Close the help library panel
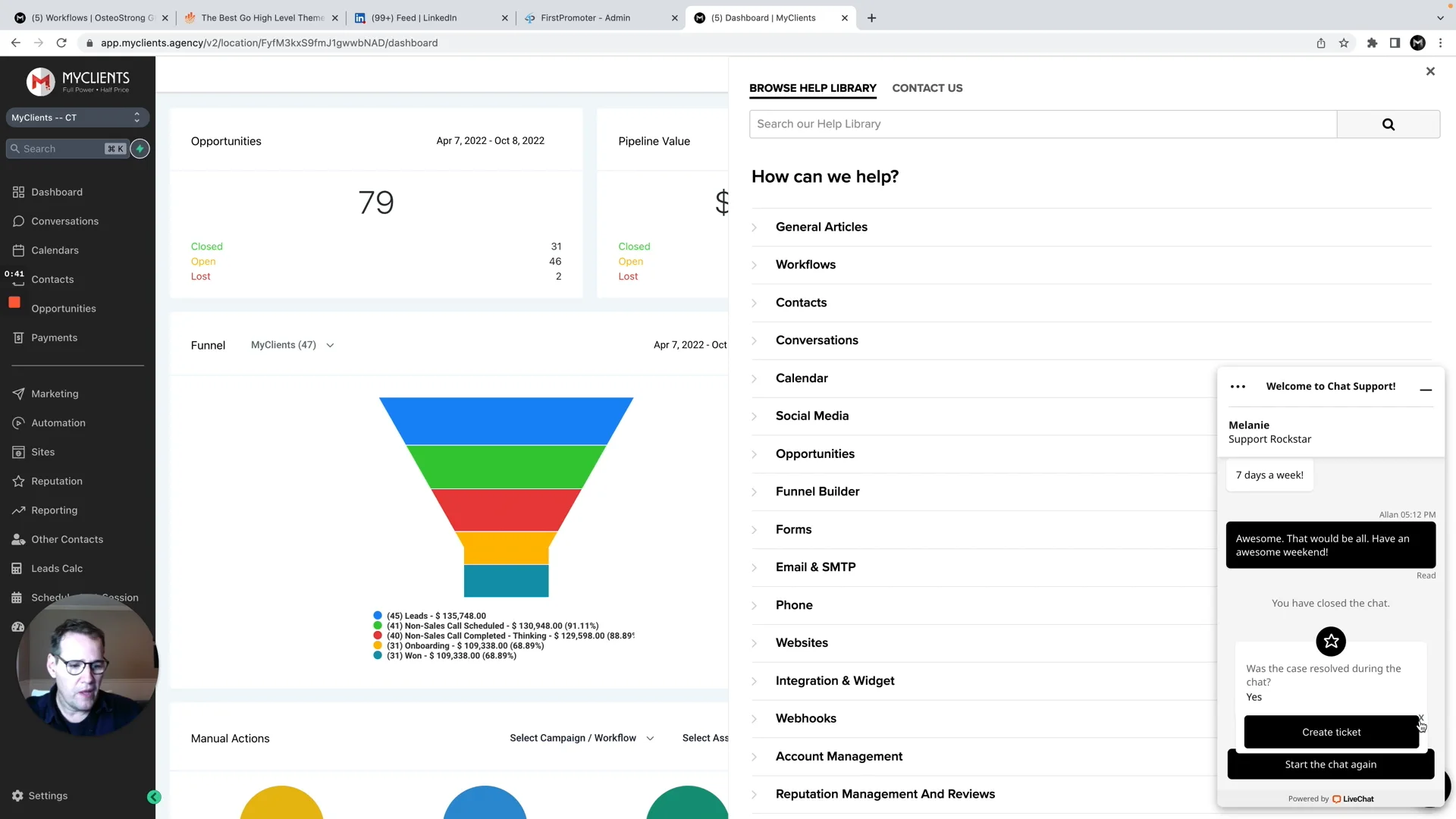The image size is (1456, 819). (x=1430, y=71)
